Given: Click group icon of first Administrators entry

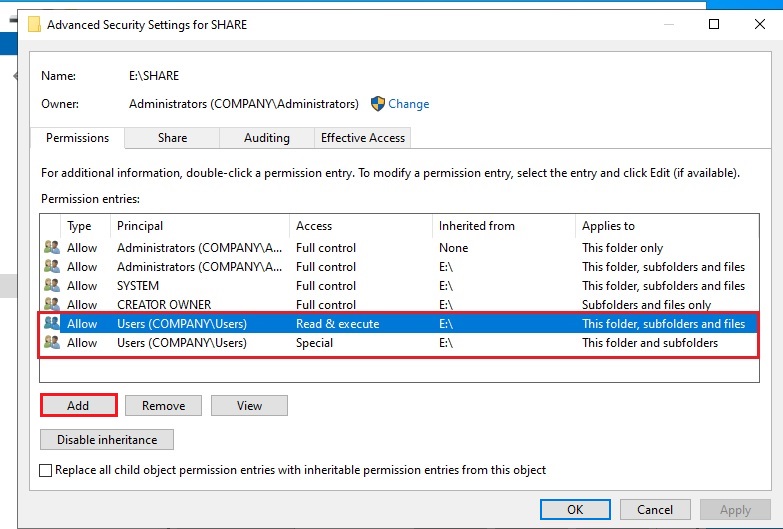Looking at the screenshot, I should click(x=52, y=248).
